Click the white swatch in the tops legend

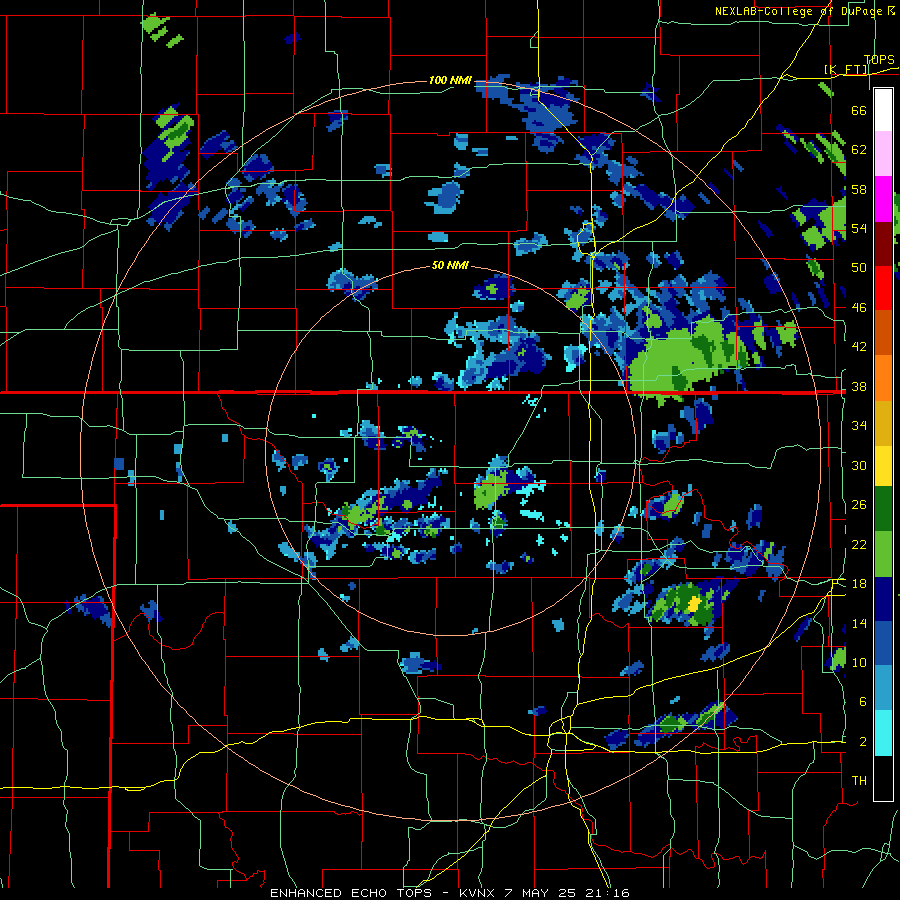(883, 110)
